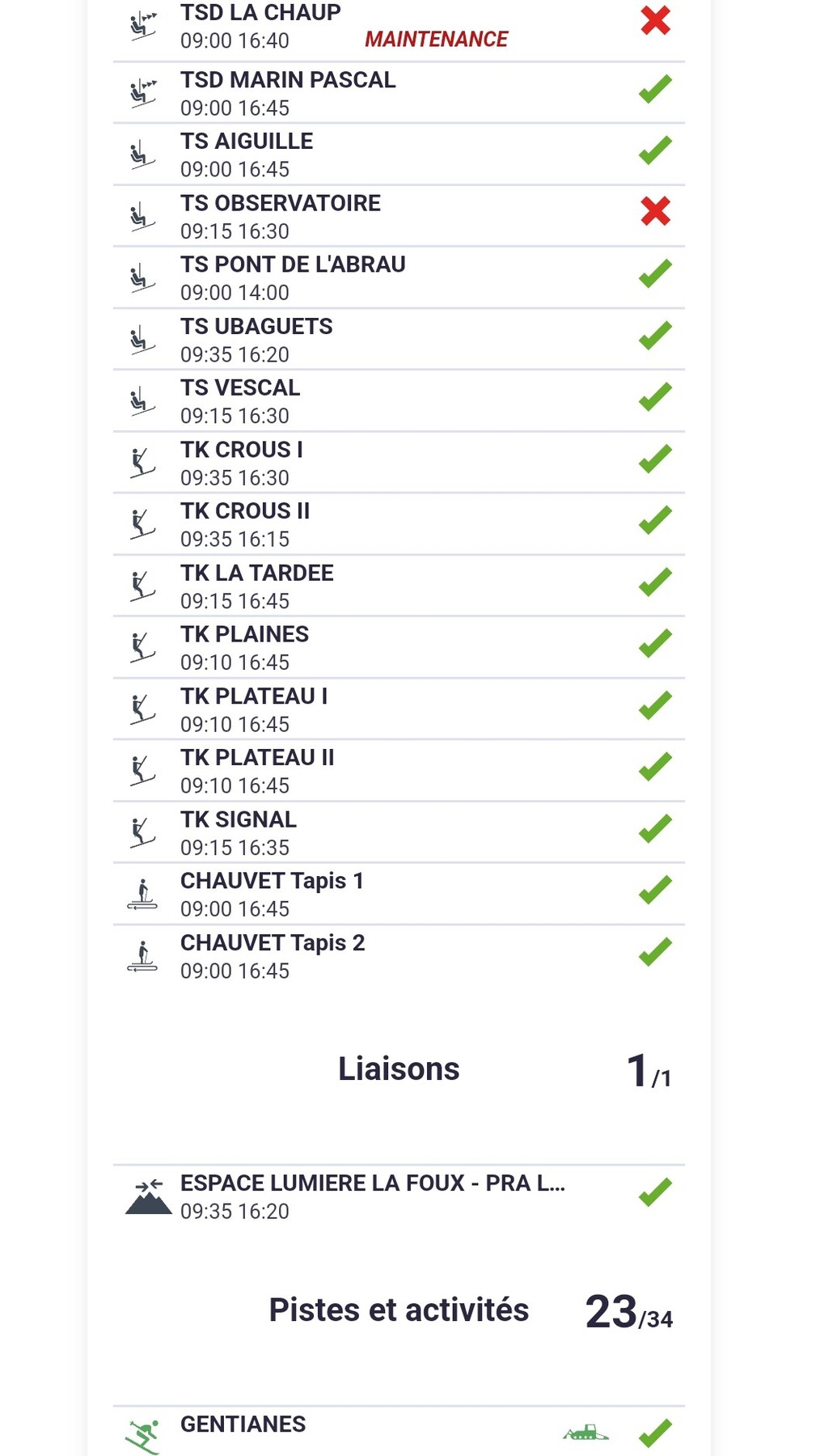Click the red cross on TS OBSERVATOIRE
837x1456 pixels.
[x=655, y=211]
